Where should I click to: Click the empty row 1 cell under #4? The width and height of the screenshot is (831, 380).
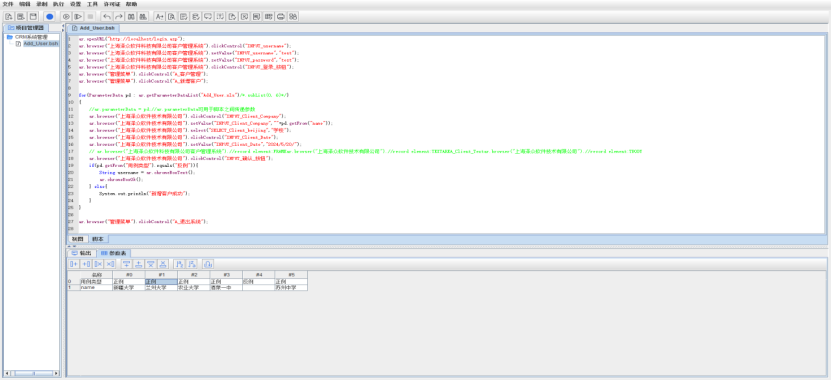click(258, 287)
